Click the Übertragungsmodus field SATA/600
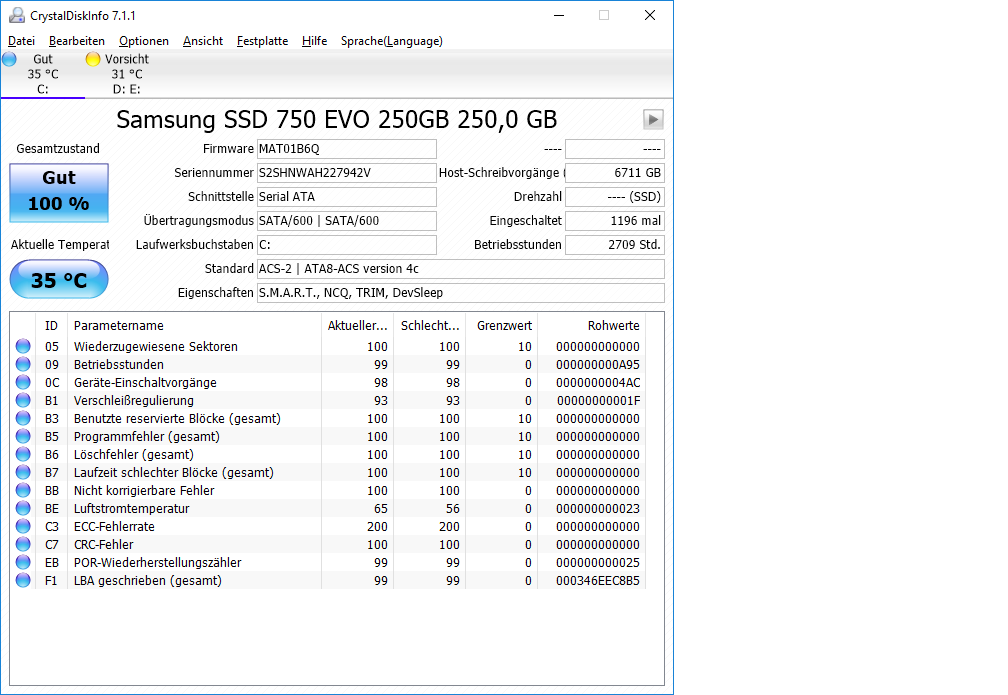This screenshot has height=695, width=1008. click(346, 221)
